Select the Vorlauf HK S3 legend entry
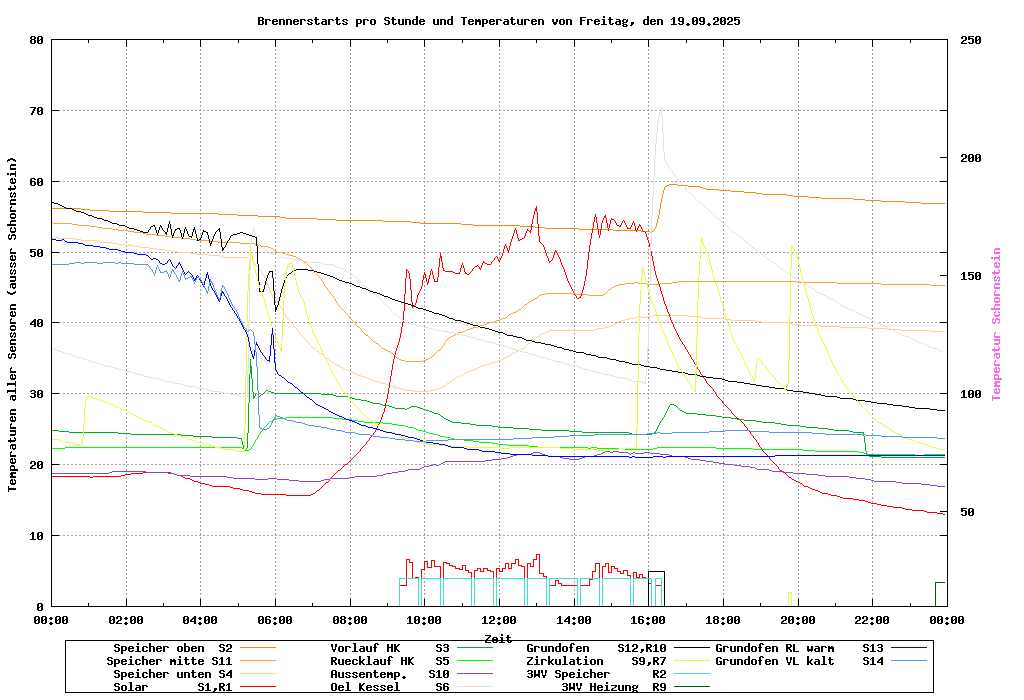This screenshot has width=1024, height=700. (390, 648)
